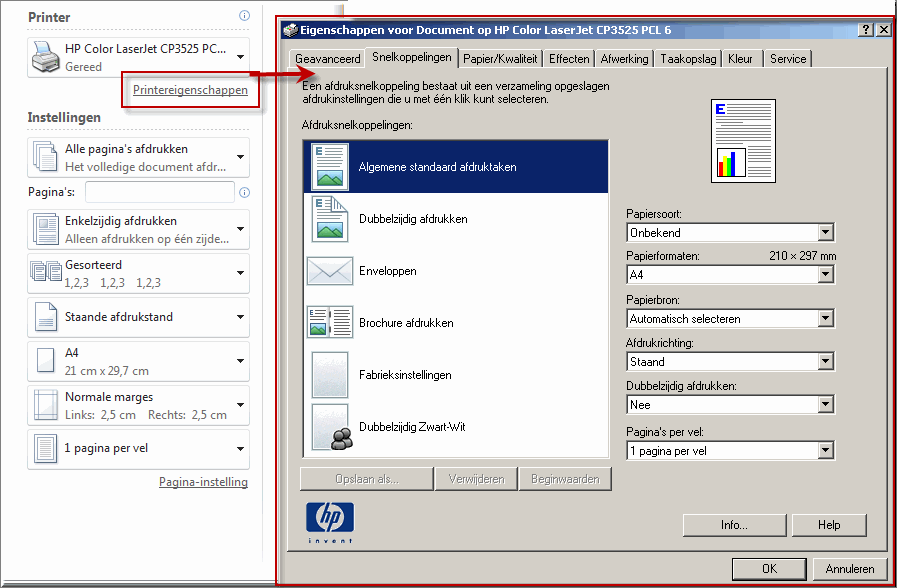Pick the Brochure afdrukken shortcut icon

click(x=330, y=323)
